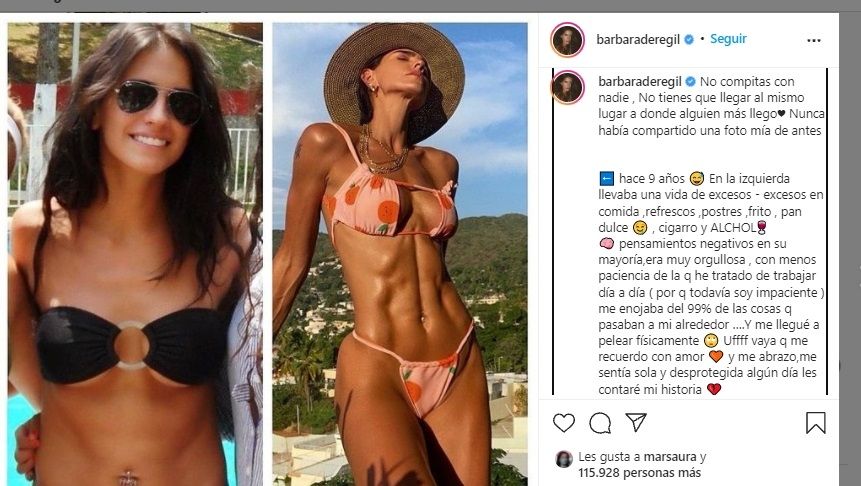Select the right photo with the straw hat
This screenshot has height=486, width=861.
tap(400, 254)
